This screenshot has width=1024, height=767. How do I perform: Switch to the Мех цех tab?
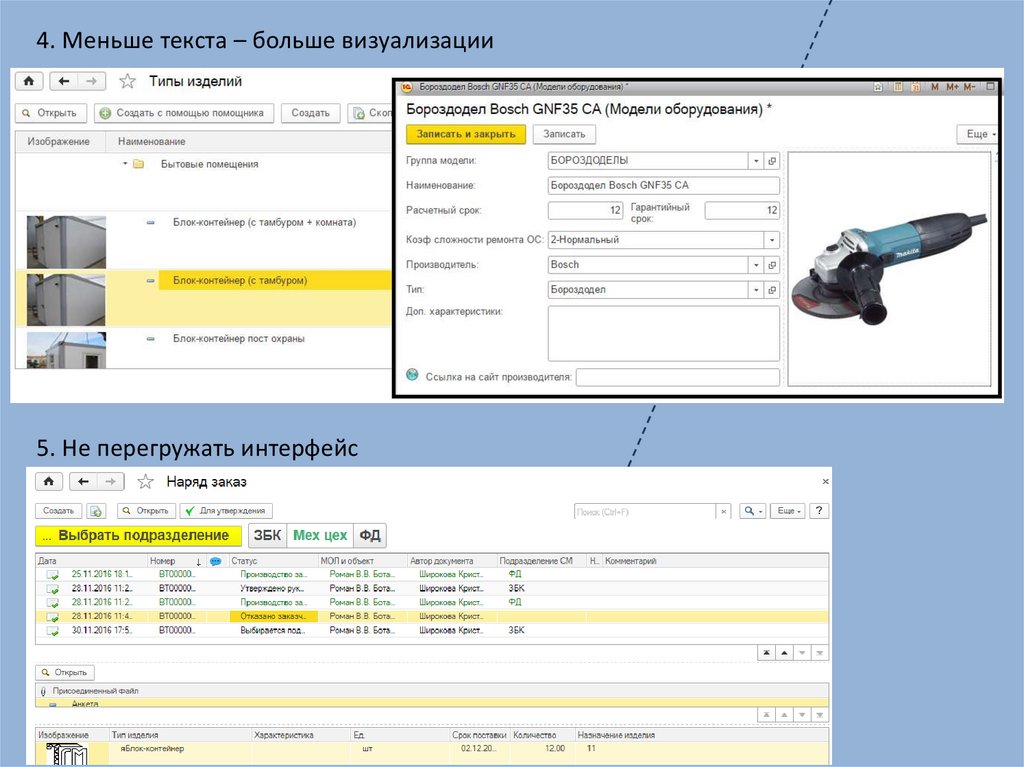click(320, 535)
